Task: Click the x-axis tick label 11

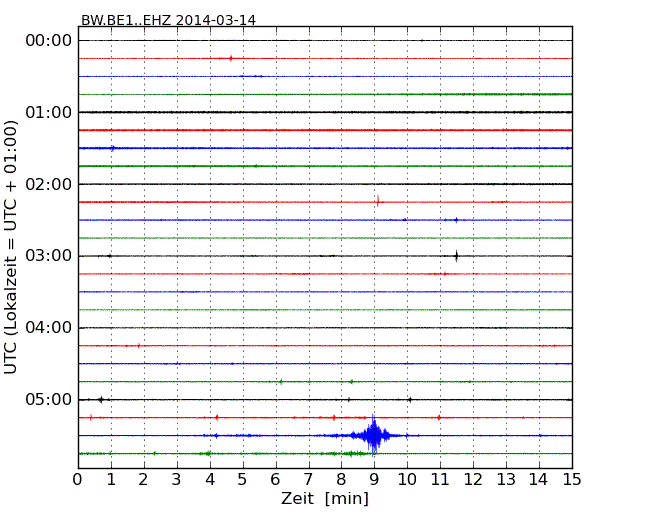Action: point(440,480)
